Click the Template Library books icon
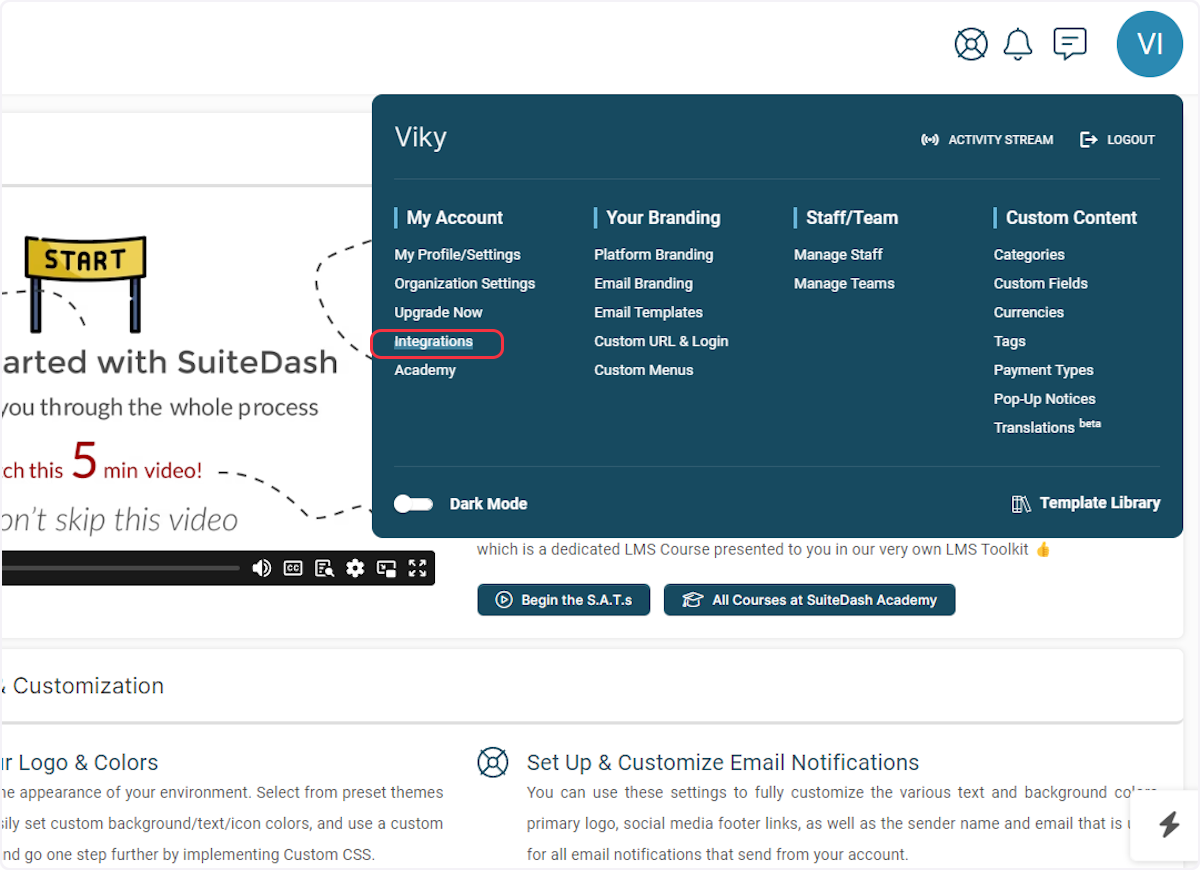This screenshot has width=1200, height=870. pos(1021,504)
